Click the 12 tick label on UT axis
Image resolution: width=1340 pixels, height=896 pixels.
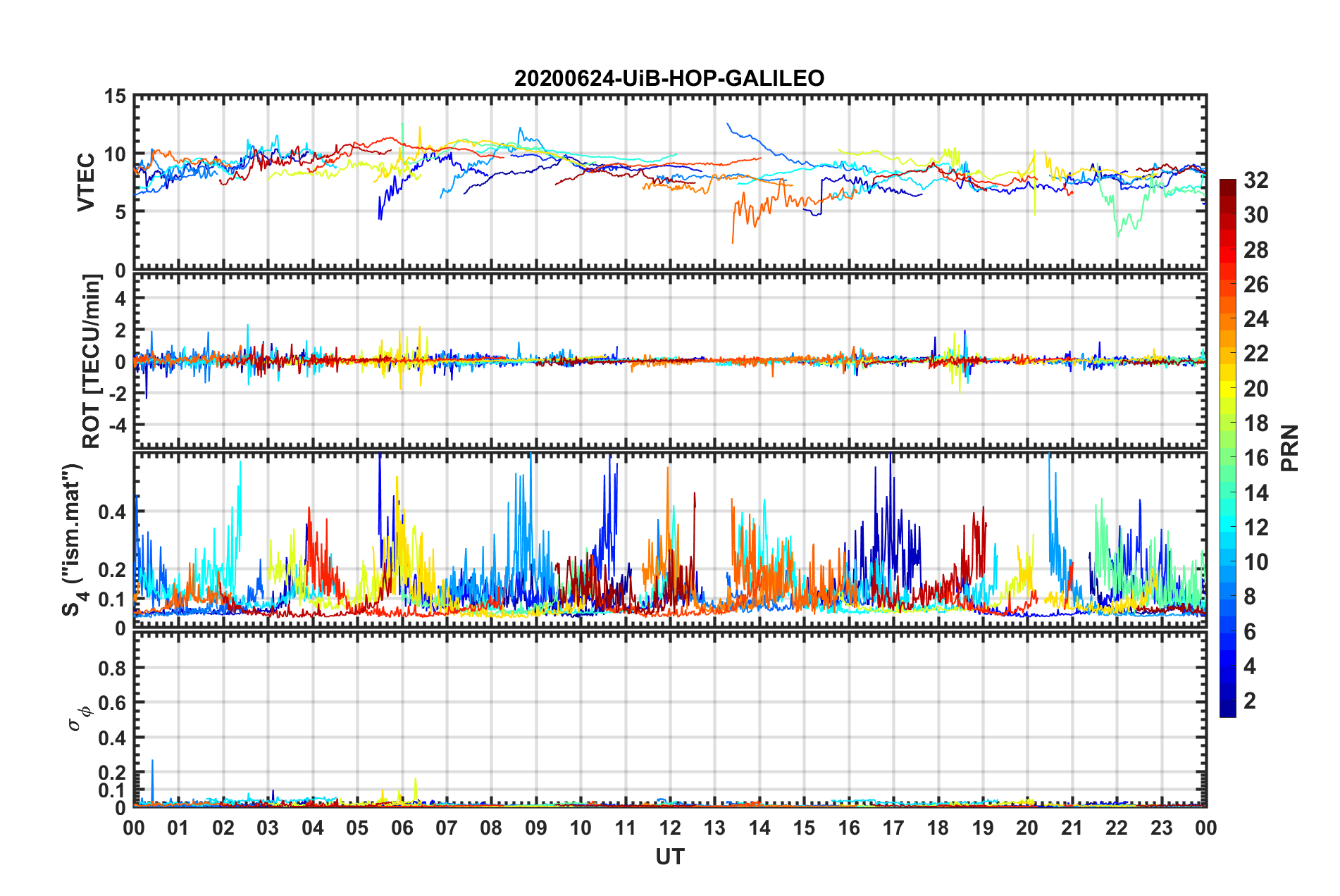click(x=670, y=828)
